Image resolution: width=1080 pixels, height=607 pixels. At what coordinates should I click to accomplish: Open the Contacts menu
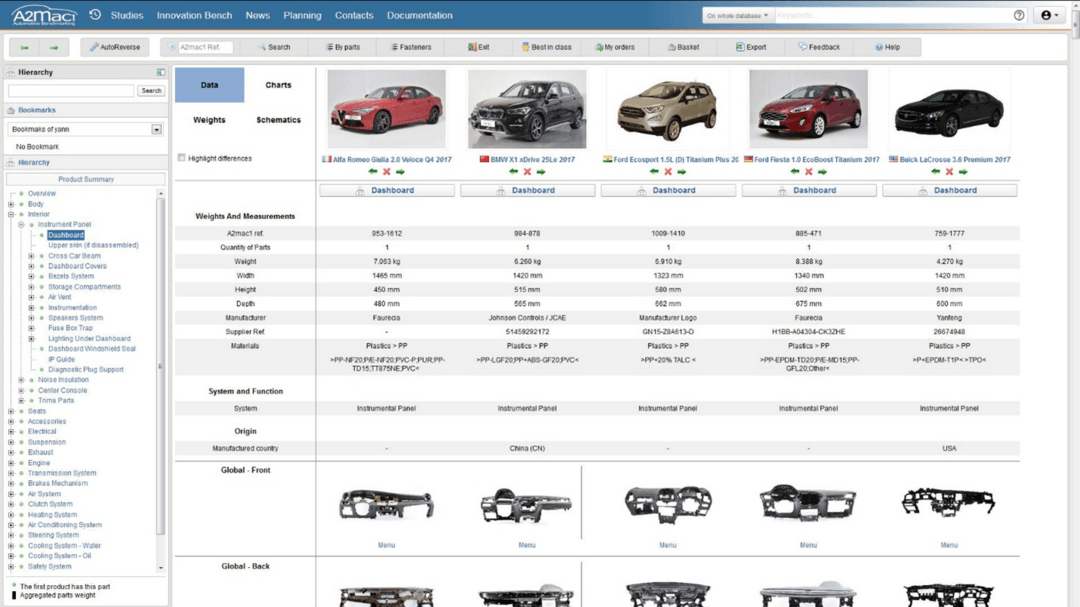[354, 15]
